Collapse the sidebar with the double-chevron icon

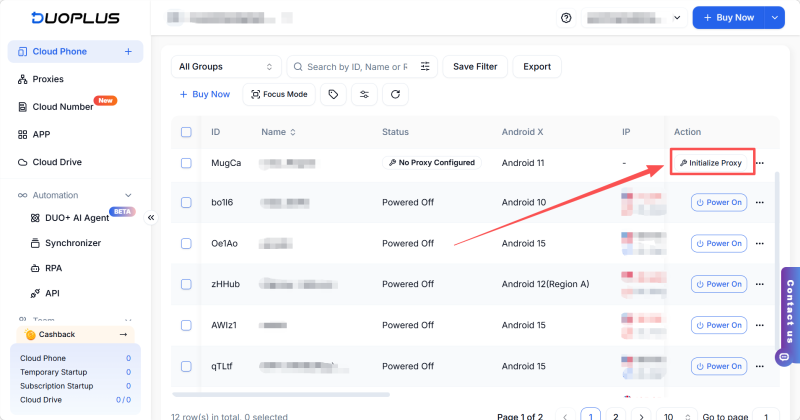click(151, 217)
